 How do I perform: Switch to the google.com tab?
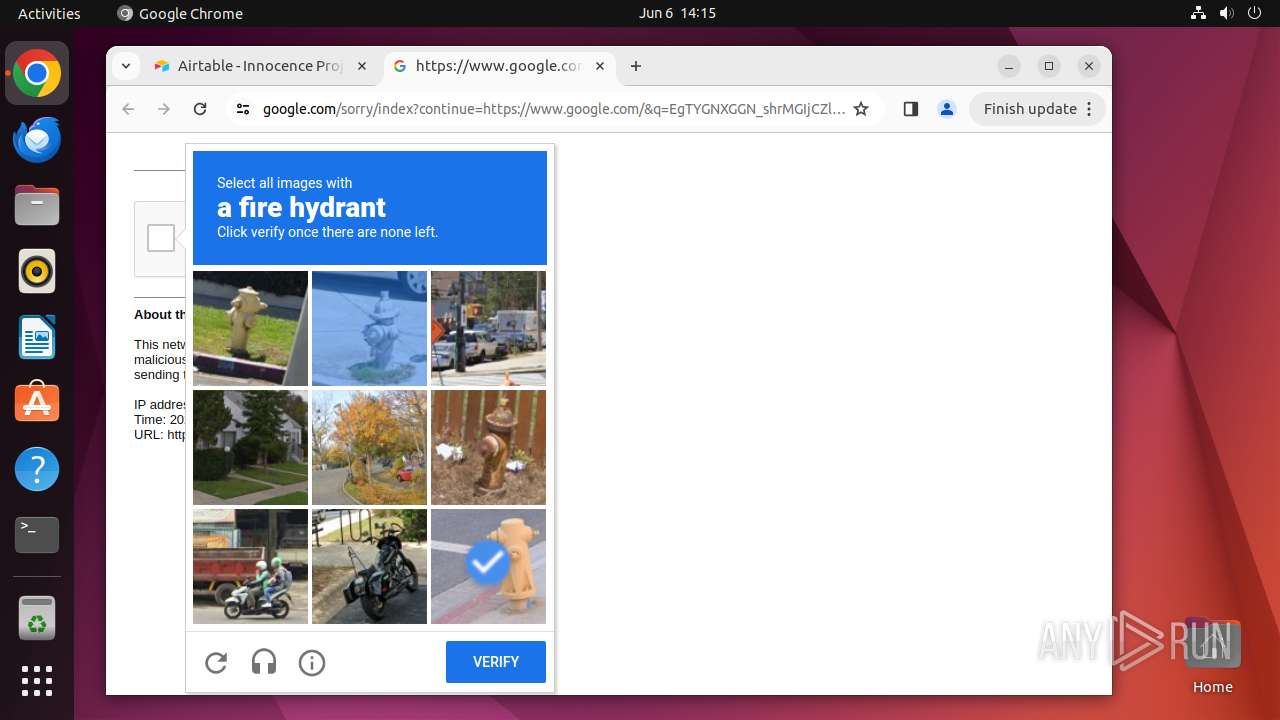coord(498,66)
